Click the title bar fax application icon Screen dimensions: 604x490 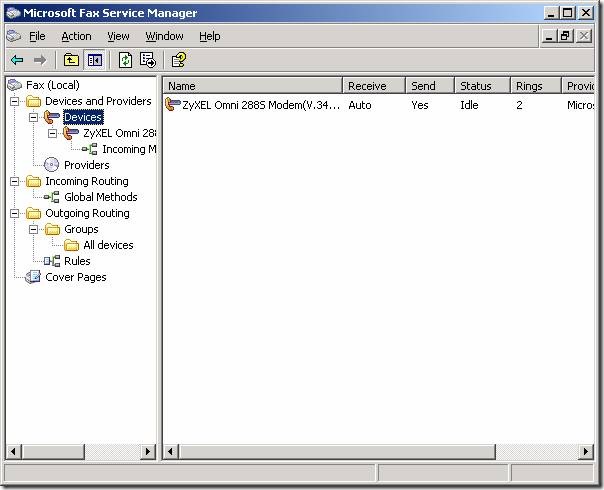(x=14, y=13)
